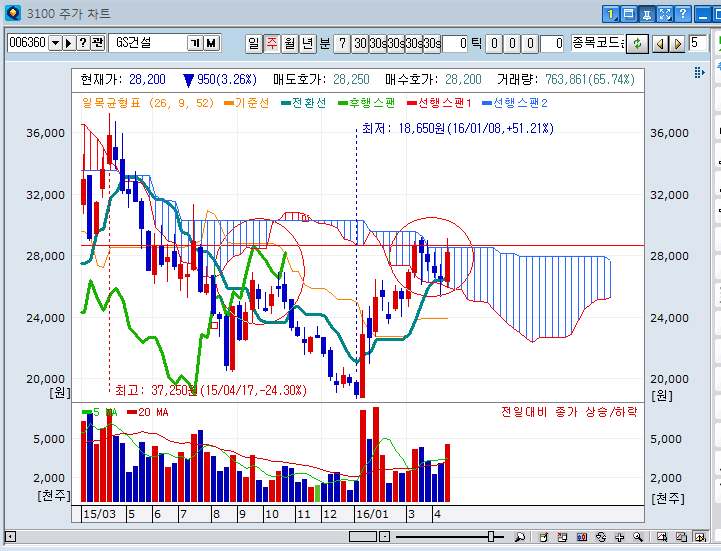Switch chart to weekly (주) period
The height and width of the screenshot is (551, 721).
point(272,43)
